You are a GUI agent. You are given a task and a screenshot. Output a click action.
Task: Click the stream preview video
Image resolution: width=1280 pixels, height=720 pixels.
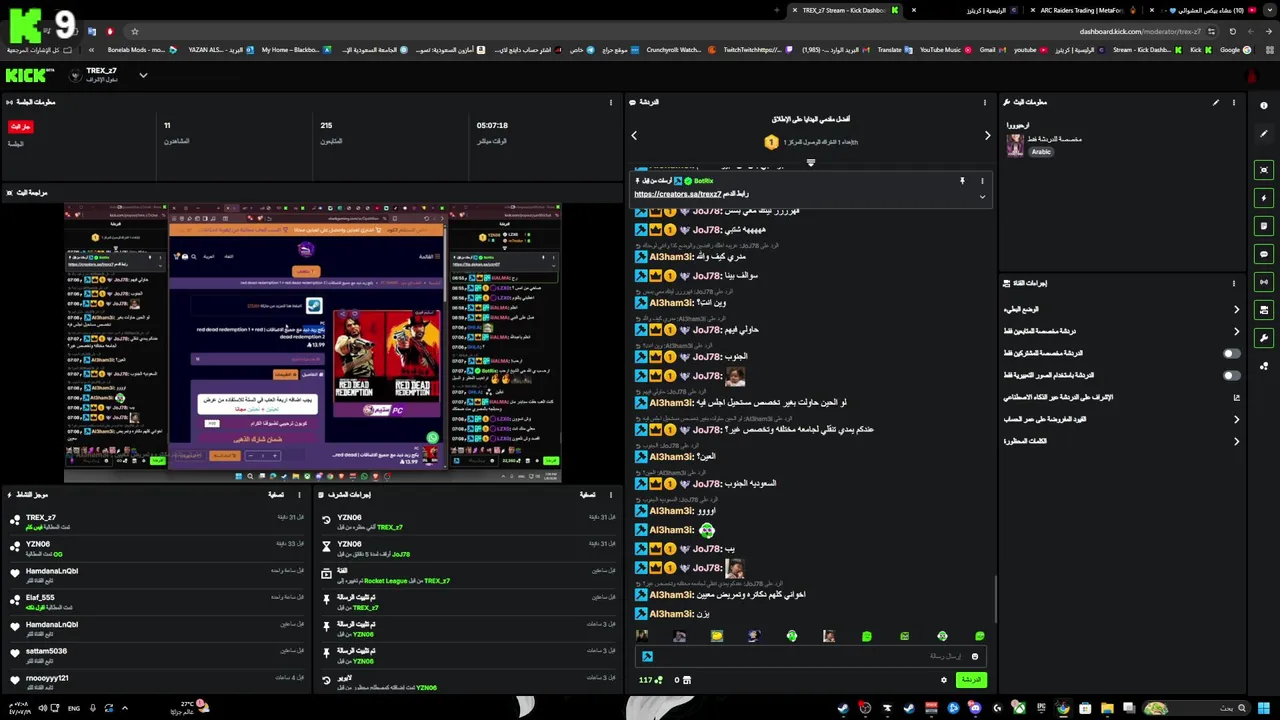coord(312,343)
